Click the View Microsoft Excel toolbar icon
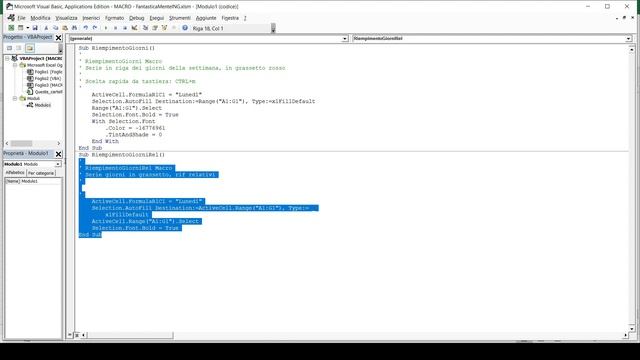Screen dimensions: 640x360 tap(11, 28)
